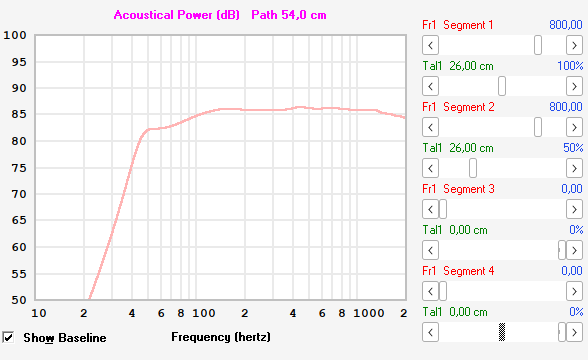The height and width of the screenshot is (360, 588).
Task: Click the 100% Tal1 percentage value
Action: 570,66
